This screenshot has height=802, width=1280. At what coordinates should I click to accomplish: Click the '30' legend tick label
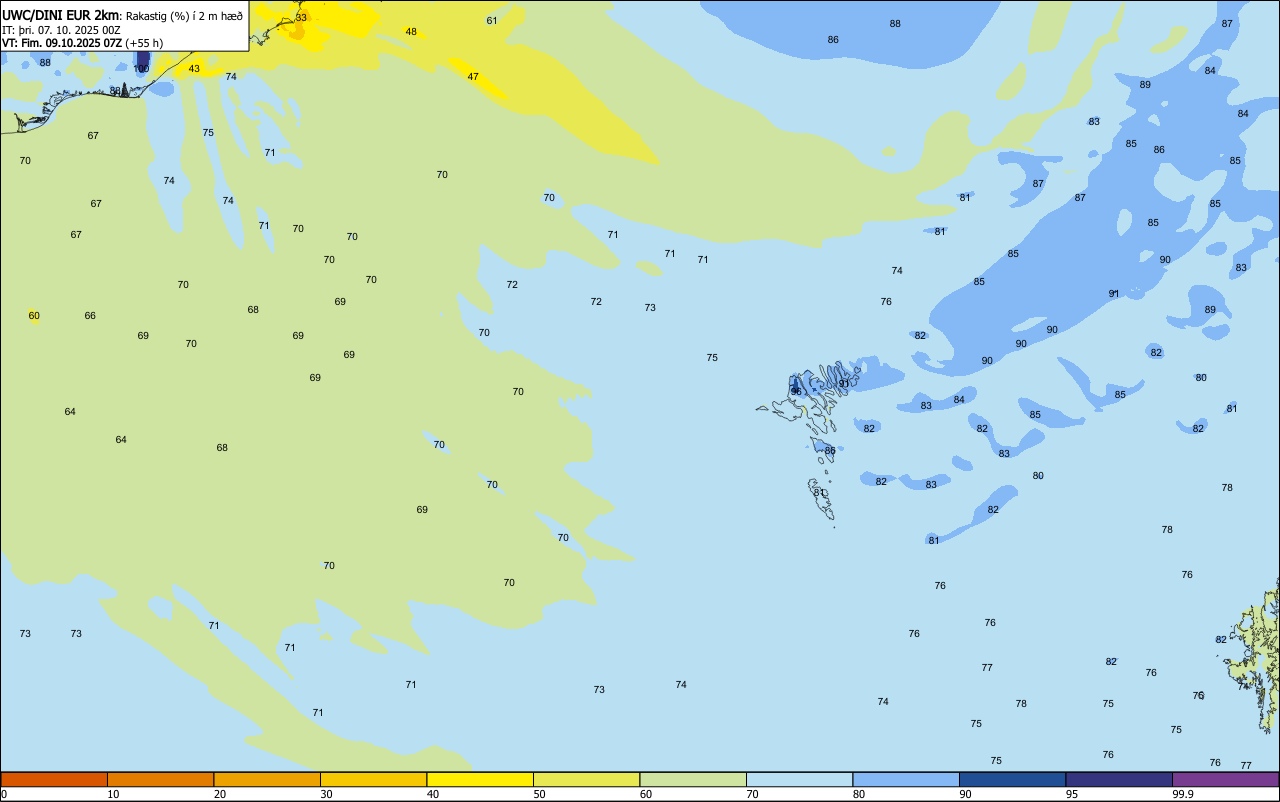[x=326, y=794]
